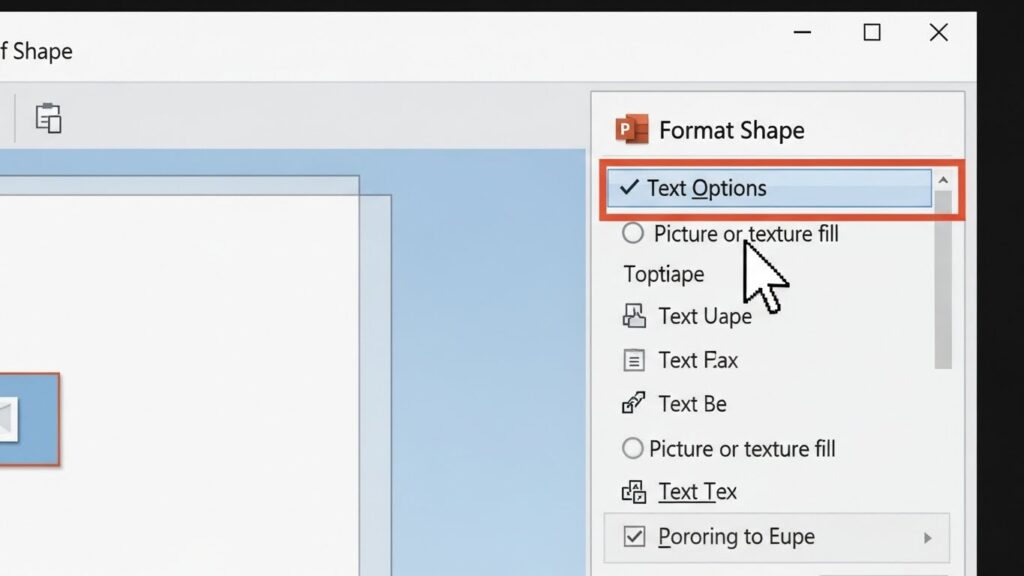Choose the Text Be menu entry
This screenshot has width=1024, height=576.
(692, 404)
